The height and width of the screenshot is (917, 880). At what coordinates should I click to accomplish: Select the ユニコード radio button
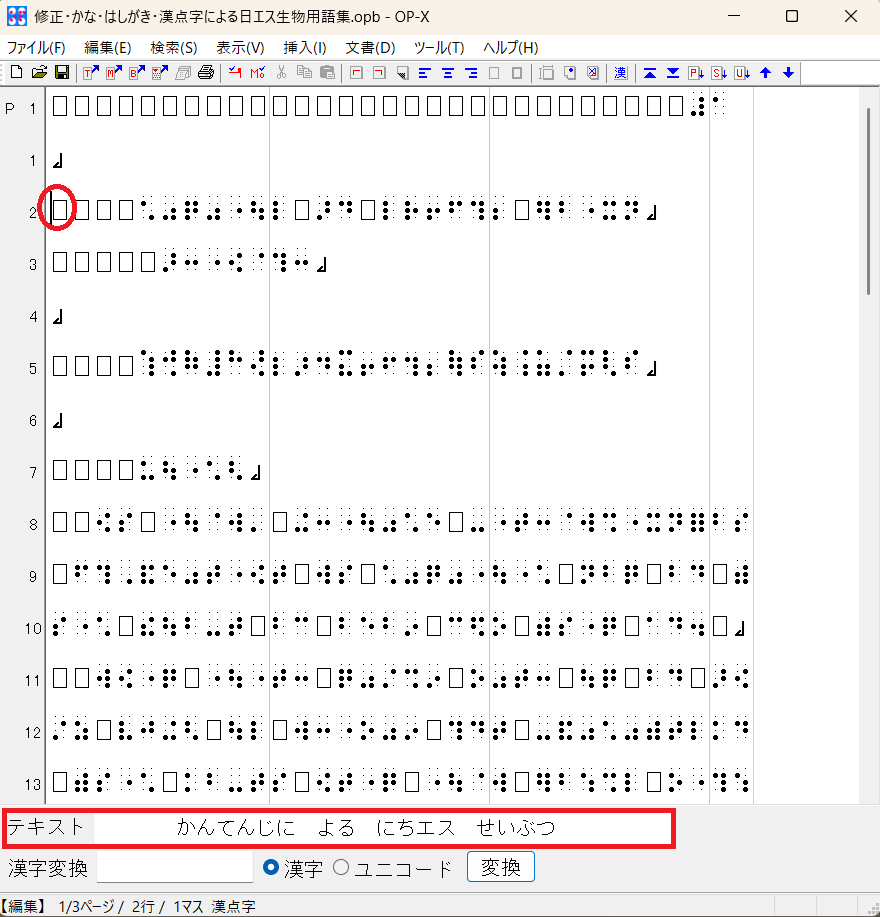[x=341, y=868]
